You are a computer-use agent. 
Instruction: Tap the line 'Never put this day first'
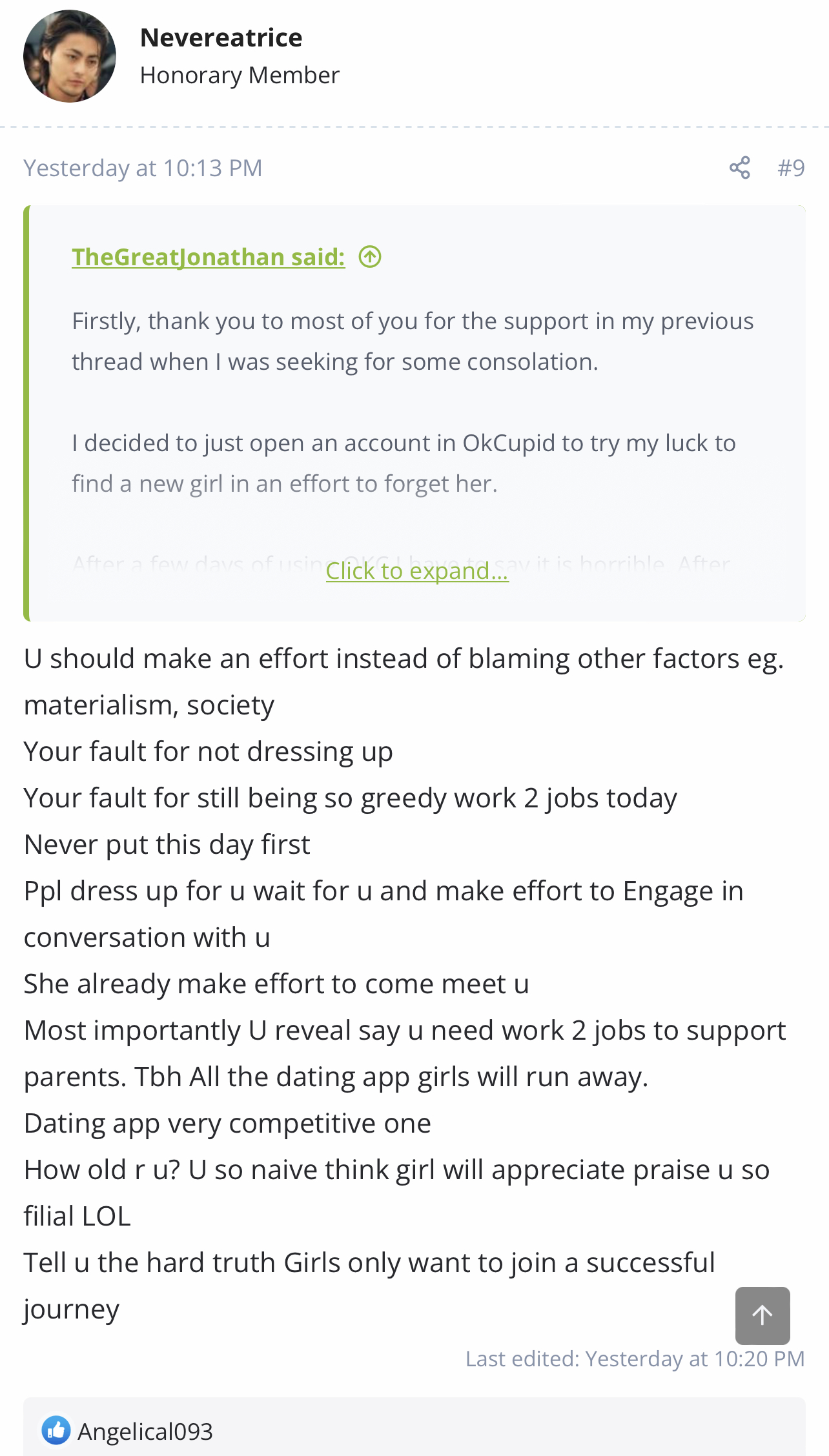pyautogui.click(x=167, y=845)
